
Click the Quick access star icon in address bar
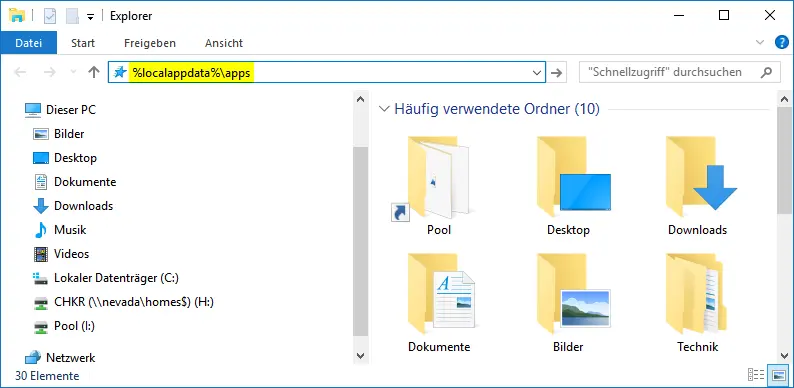point(120,72)
